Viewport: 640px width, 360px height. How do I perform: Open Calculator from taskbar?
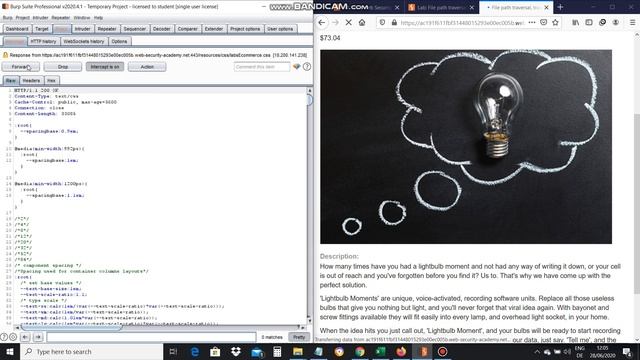(277, 351)
